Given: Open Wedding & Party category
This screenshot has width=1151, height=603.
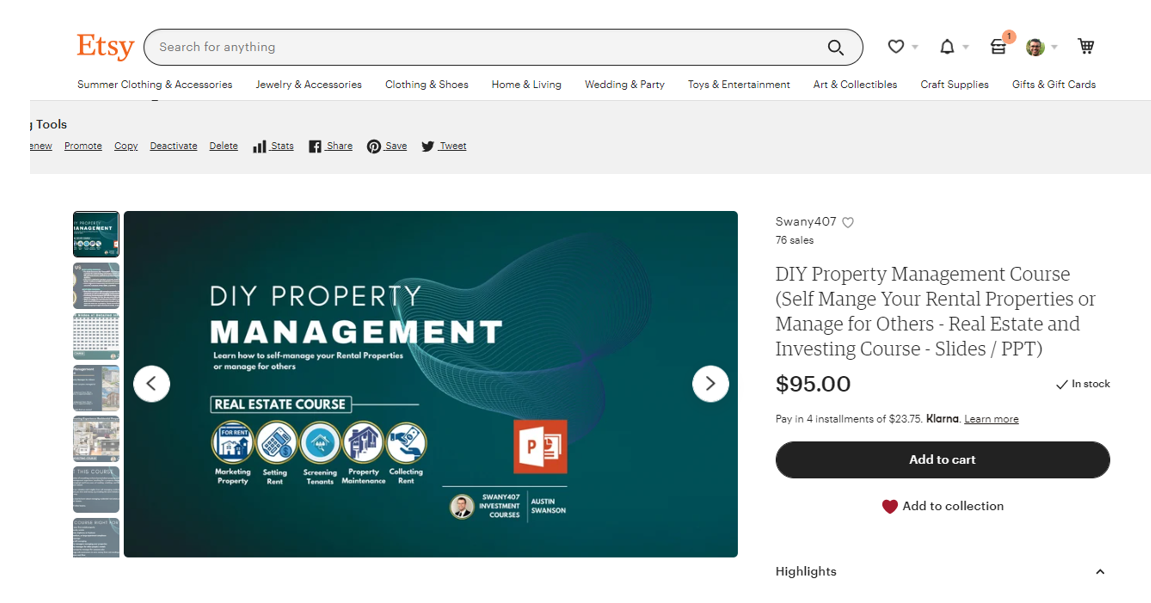Looking at the screenshot, I should [625, 84].
